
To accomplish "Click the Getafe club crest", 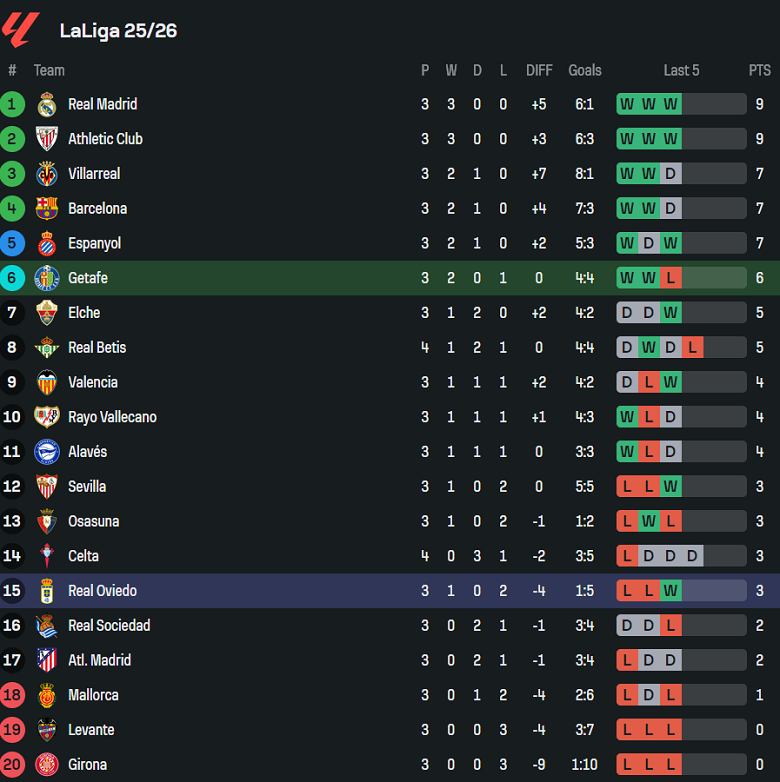I will (x=46, y=278).
